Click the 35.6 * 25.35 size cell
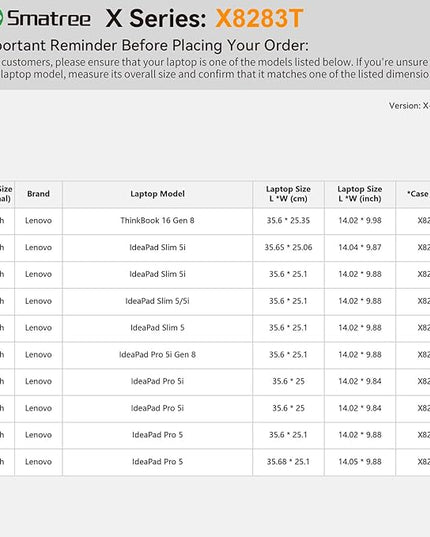The width and height of the screenshot is (430, 537). tap(288, 221)
